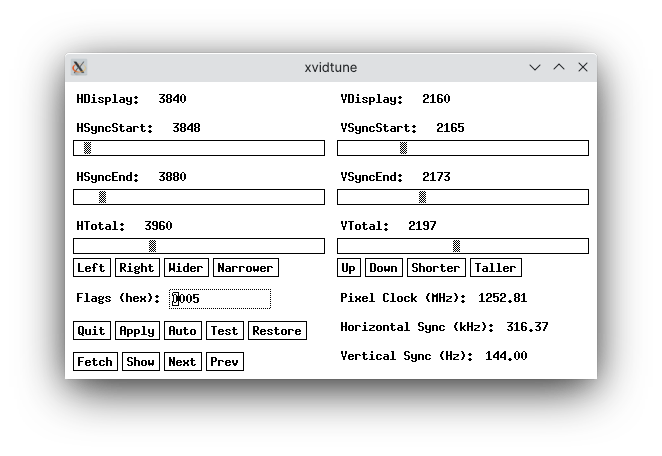The width and height of the screenshot is (662, 456).
Task: Click the Shorter button
Action: [x=436, y=268]
